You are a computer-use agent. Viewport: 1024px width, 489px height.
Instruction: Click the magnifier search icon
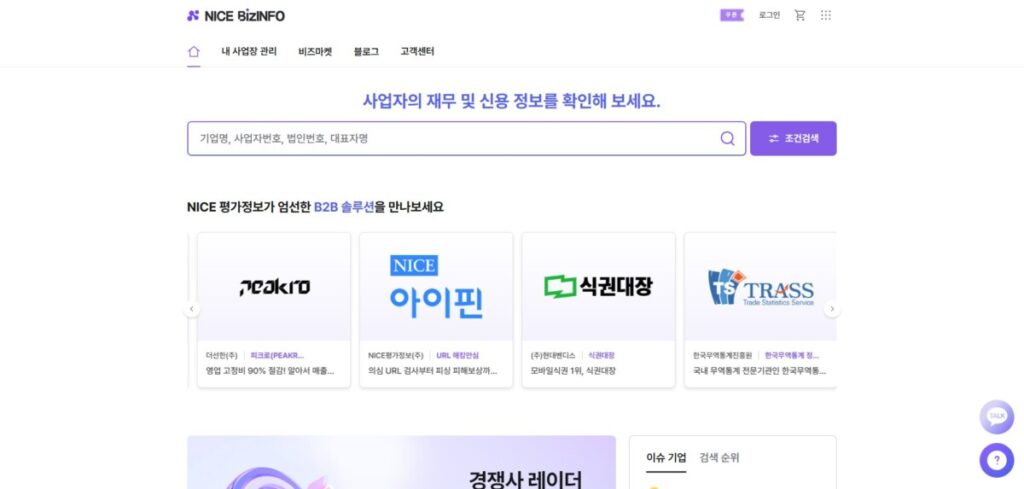[x=728, y=138]
